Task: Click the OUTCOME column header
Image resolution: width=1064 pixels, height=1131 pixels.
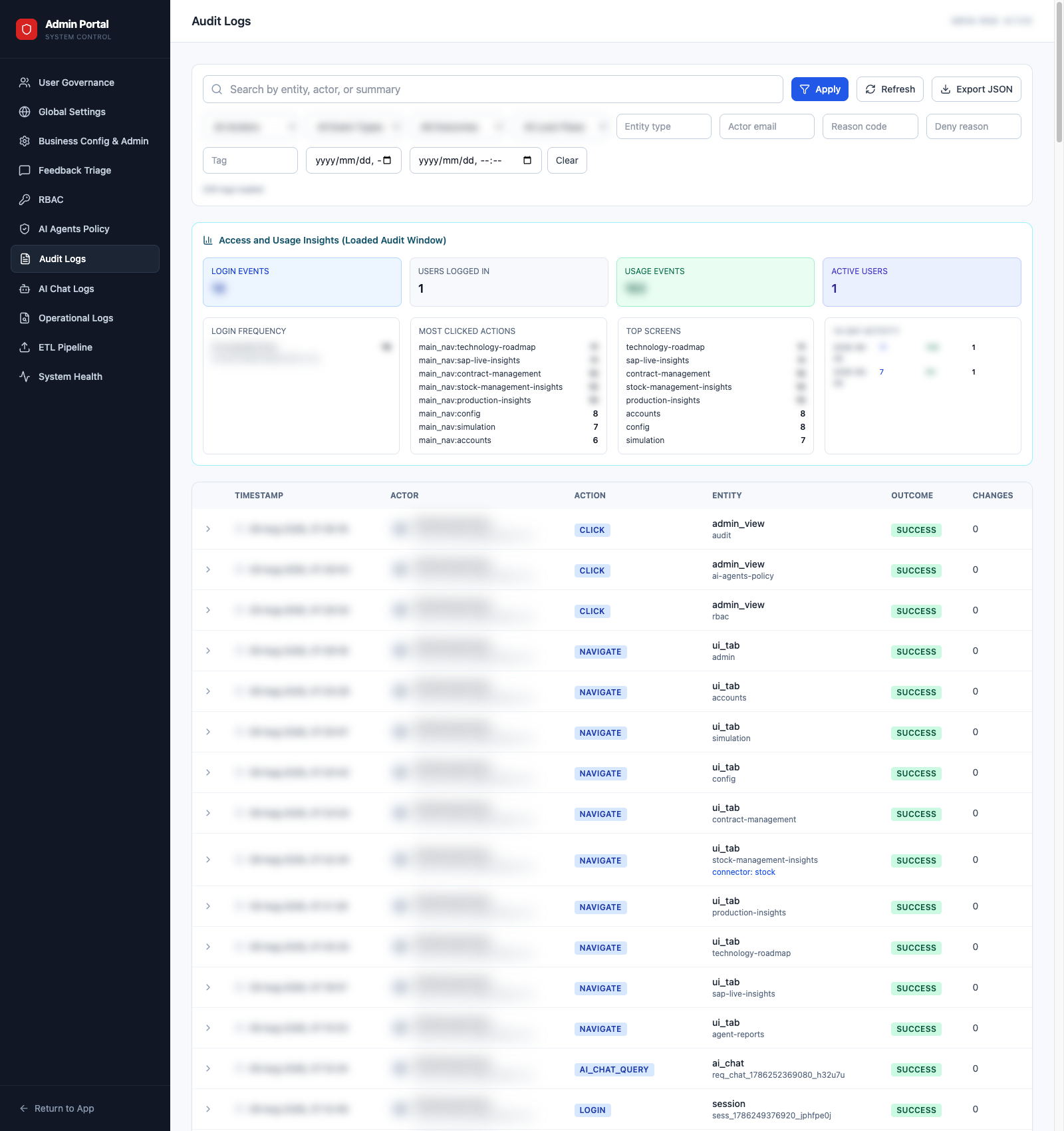Action: (x=912, y=496)
